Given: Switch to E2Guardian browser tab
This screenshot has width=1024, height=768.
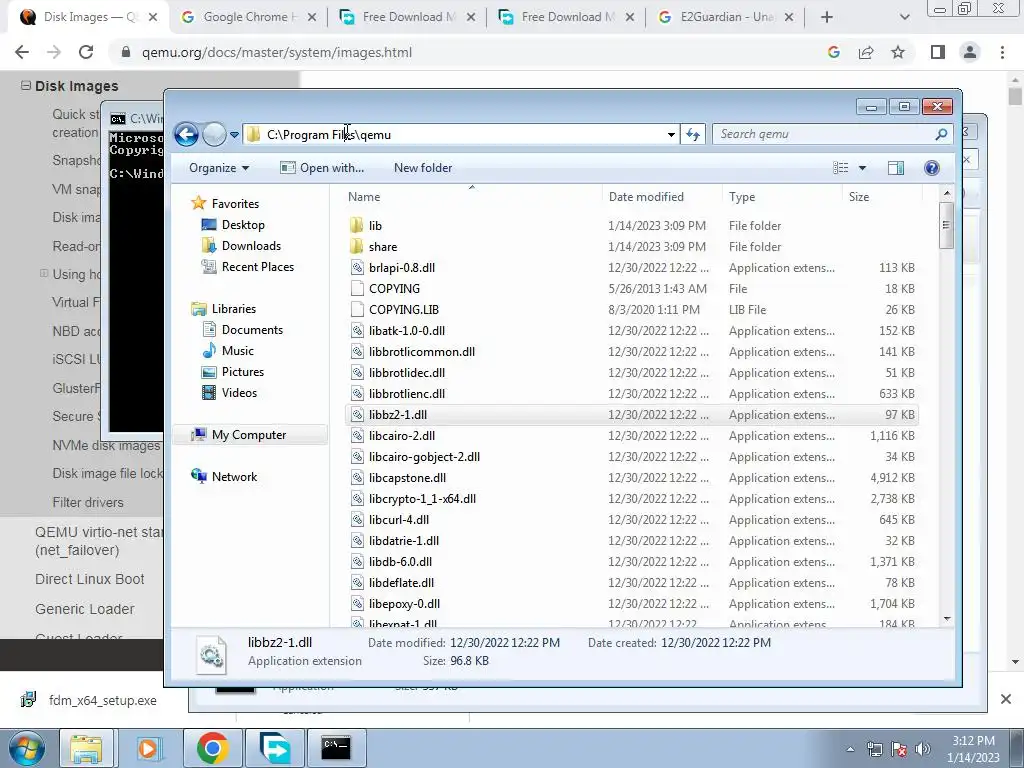Looking at the screenshot, I should pos(725,17).
